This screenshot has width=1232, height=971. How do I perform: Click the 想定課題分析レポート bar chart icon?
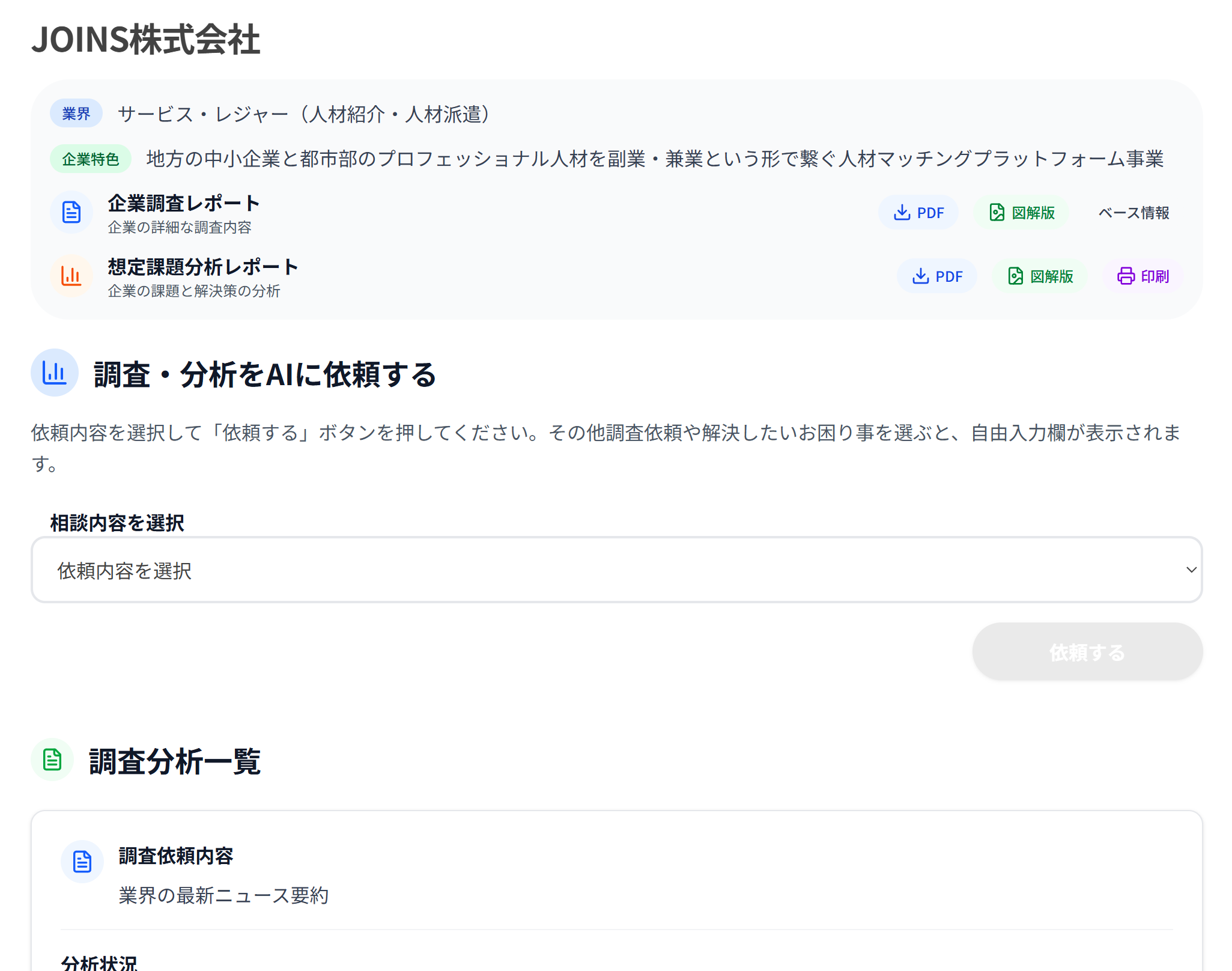click(71, 276)
